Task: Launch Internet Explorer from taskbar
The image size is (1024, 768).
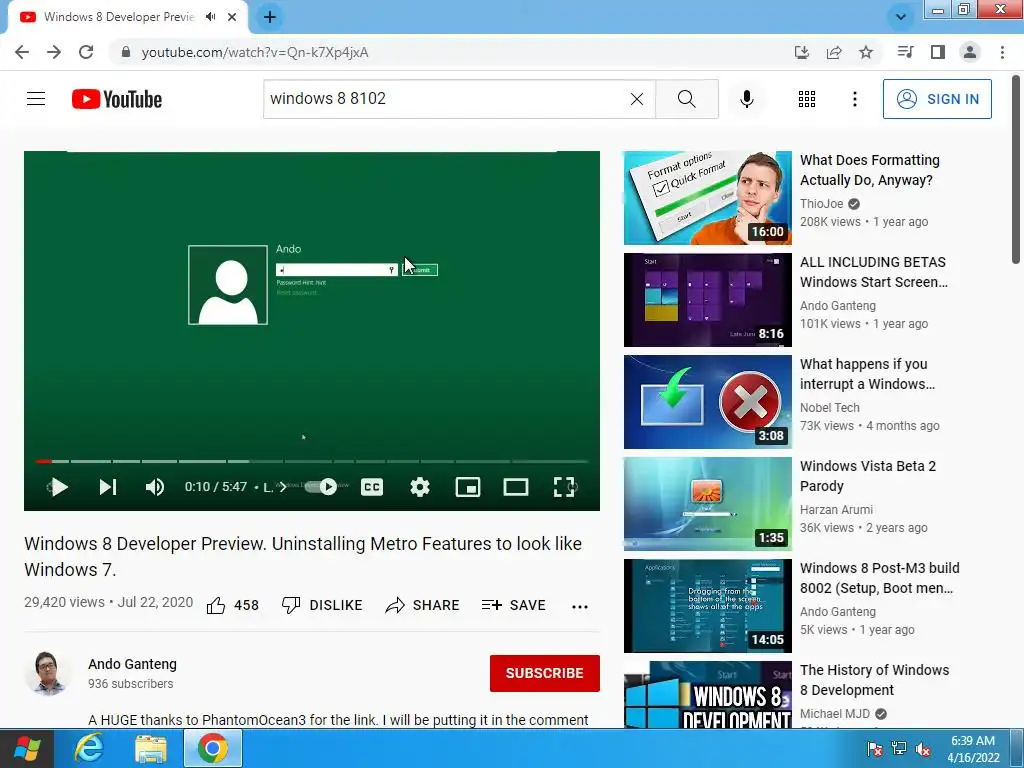Action: coord(89,748)
